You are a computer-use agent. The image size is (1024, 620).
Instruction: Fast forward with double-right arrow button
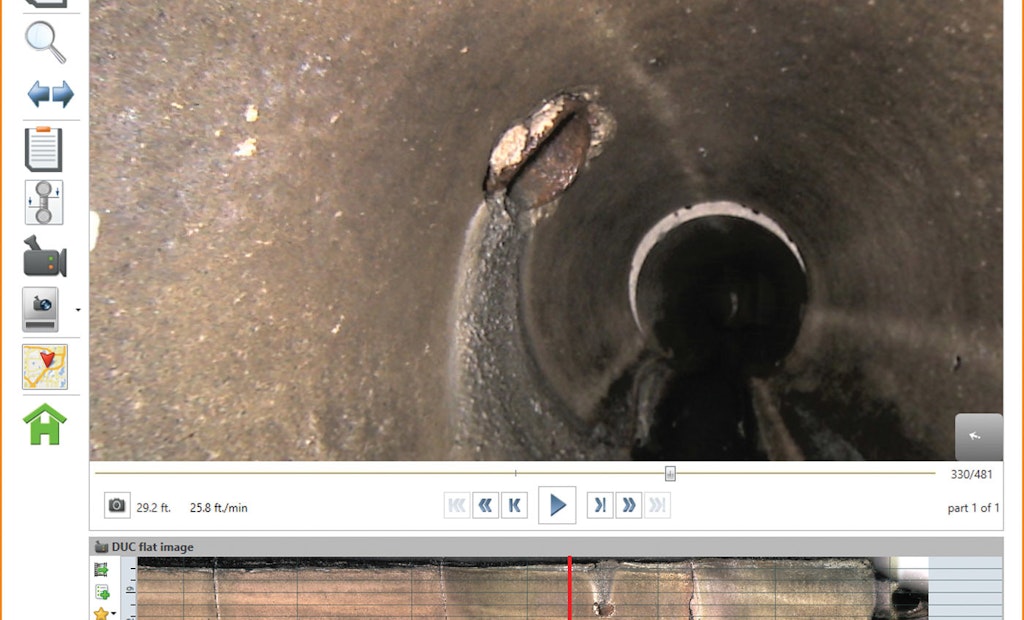[629, 506]
